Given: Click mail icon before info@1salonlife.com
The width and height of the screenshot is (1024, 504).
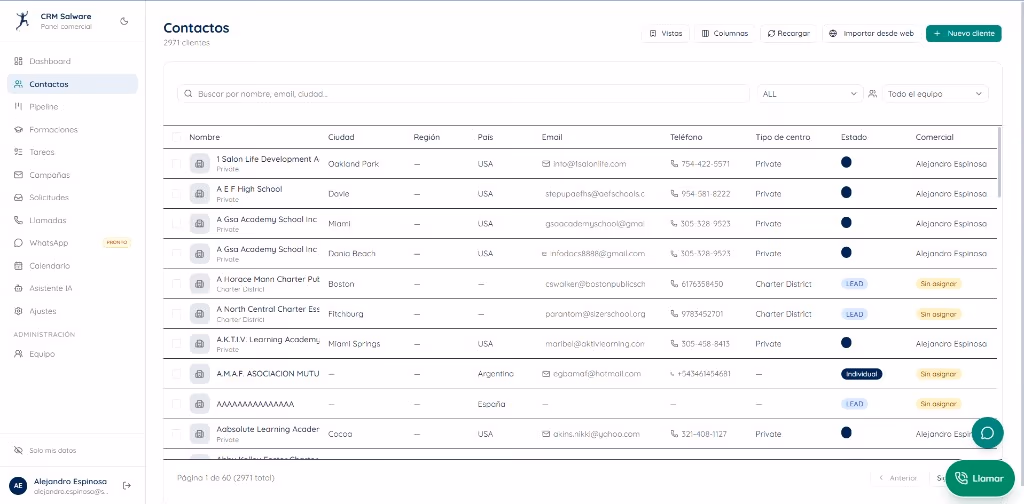Looking at the screenshot, I should (546, 164).
